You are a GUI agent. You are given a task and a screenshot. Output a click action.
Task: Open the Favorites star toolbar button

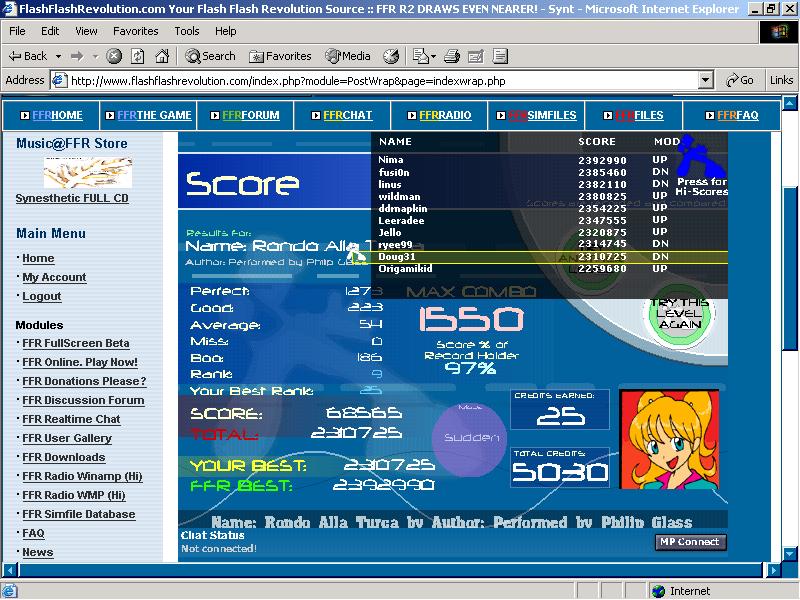[x=280, y=56]
